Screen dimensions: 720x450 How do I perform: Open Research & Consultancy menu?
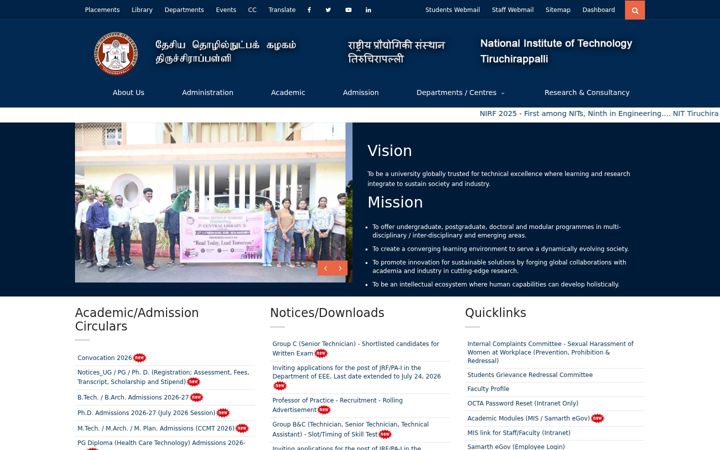[587, 92]
